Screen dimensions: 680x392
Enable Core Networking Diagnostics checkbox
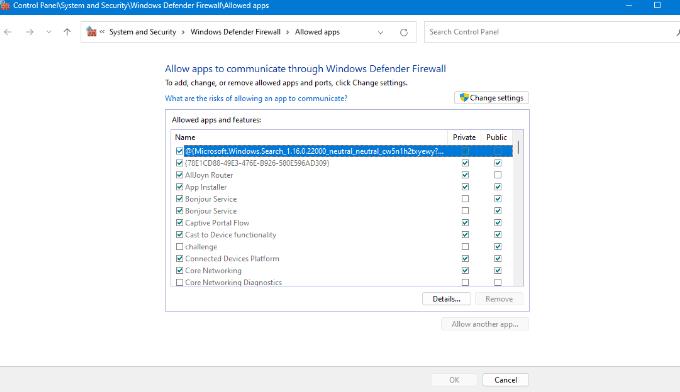click(x=180, y=282)
